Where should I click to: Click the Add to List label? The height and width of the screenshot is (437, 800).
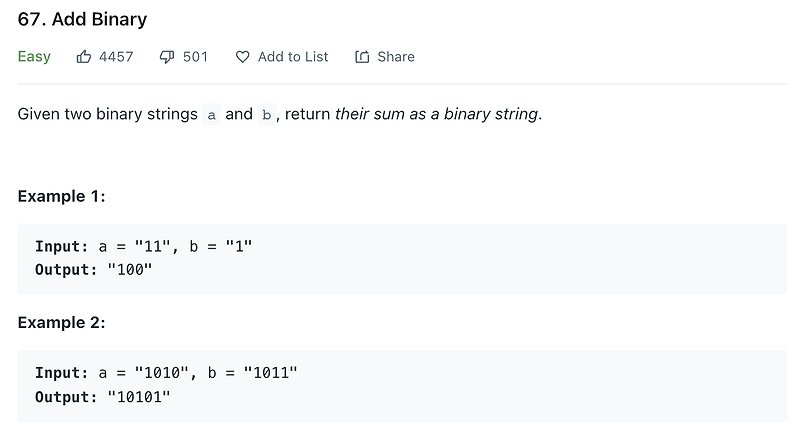[x=293, y=57]
